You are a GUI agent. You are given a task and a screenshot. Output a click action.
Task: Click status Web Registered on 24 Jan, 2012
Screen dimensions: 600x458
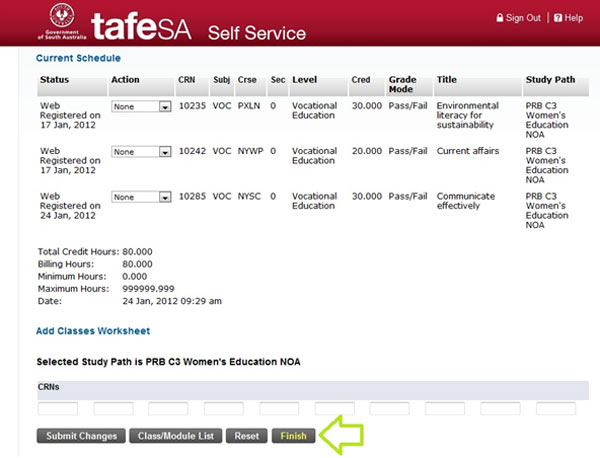70,206
